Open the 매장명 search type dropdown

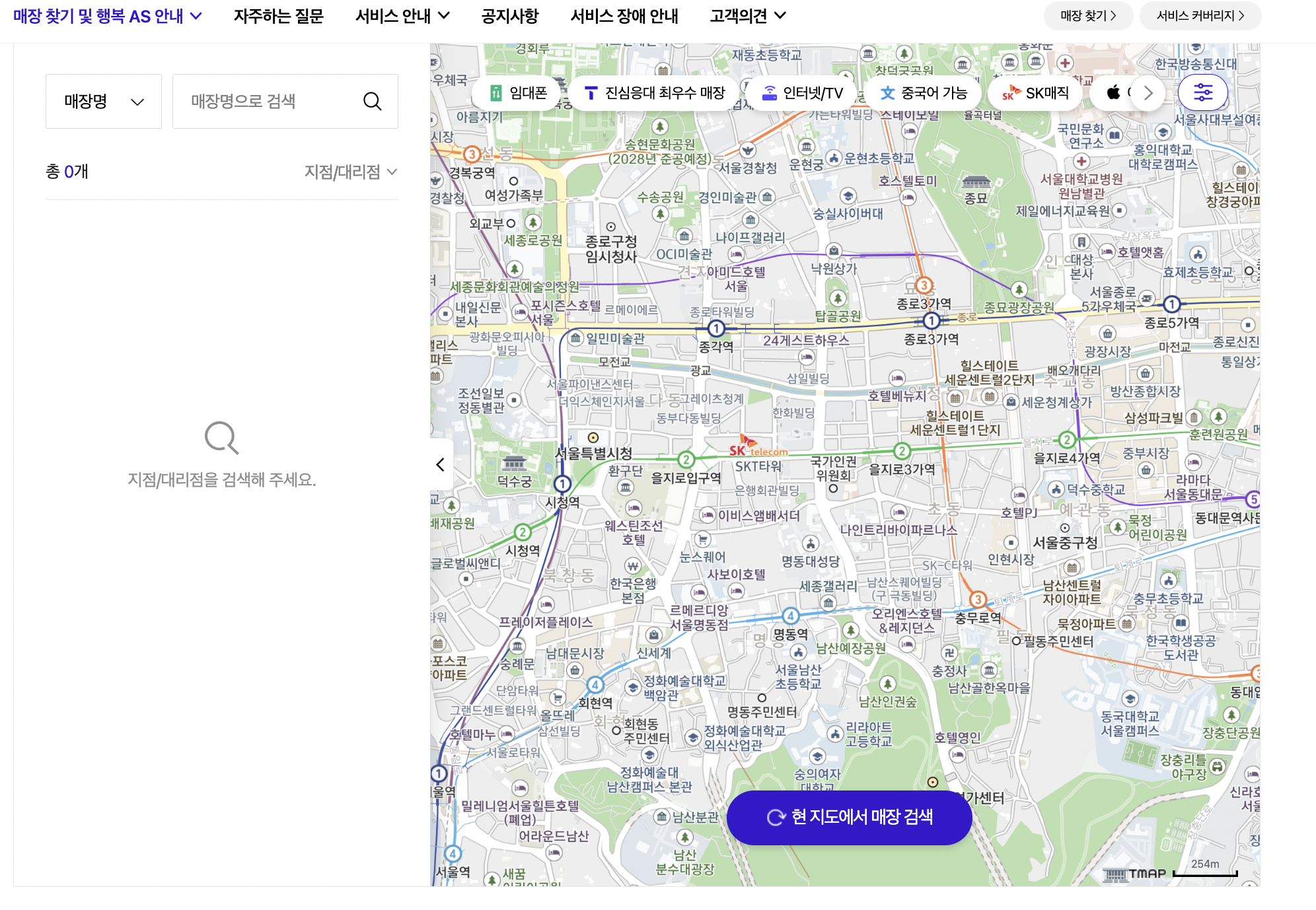coord(104,101)
